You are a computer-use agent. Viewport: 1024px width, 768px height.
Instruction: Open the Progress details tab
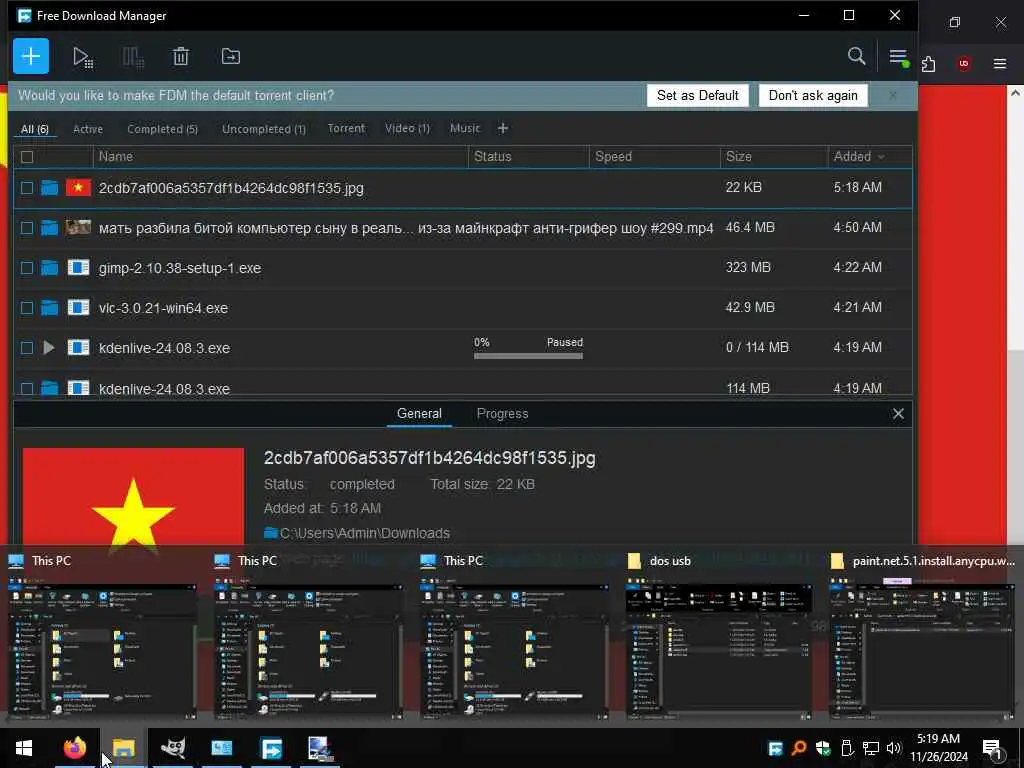coord(502,413)
